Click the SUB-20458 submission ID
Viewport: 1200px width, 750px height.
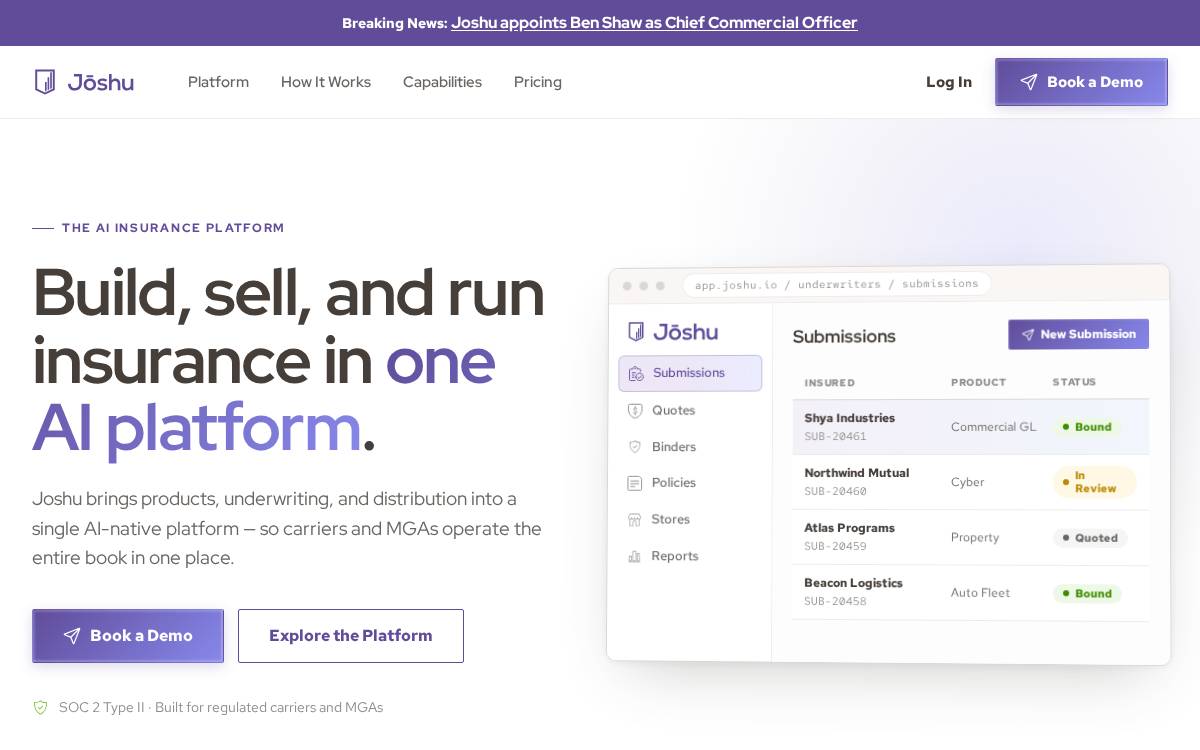(x=835, y=602)
